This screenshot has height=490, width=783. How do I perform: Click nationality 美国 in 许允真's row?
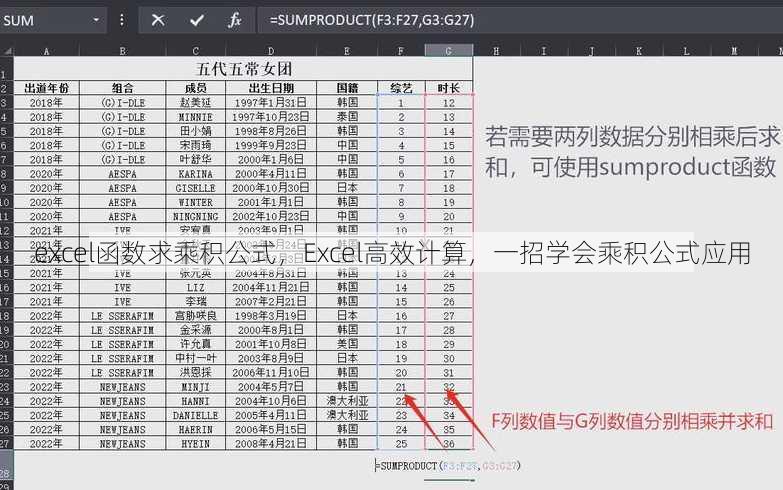(x=347, y=344)
